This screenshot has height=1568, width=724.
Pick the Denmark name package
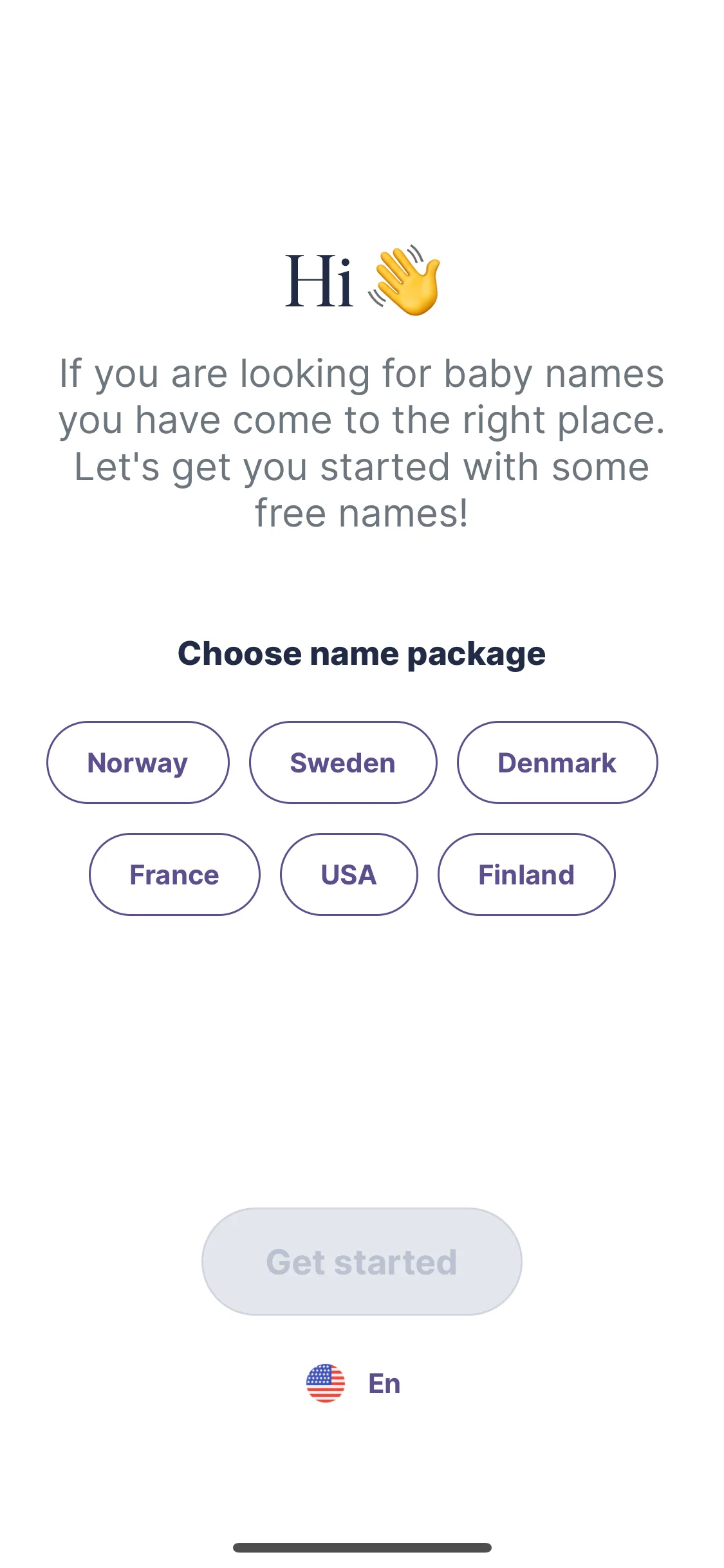coord(557,762)
